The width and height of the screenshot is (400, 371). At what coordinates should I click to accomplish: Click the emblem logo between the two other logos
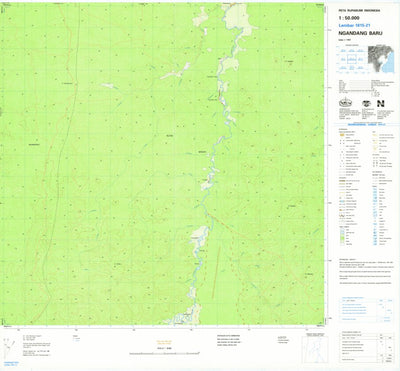(x=366, y=104)
